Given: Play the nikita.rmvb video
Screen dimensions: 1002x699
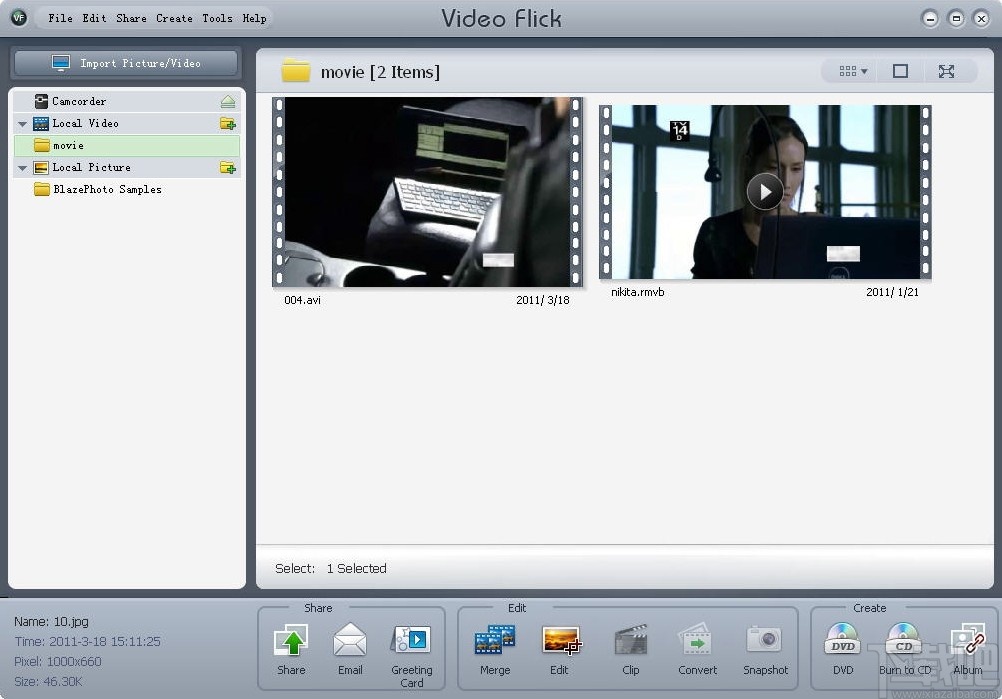Looking at the screenshot, I should point(765,191).
